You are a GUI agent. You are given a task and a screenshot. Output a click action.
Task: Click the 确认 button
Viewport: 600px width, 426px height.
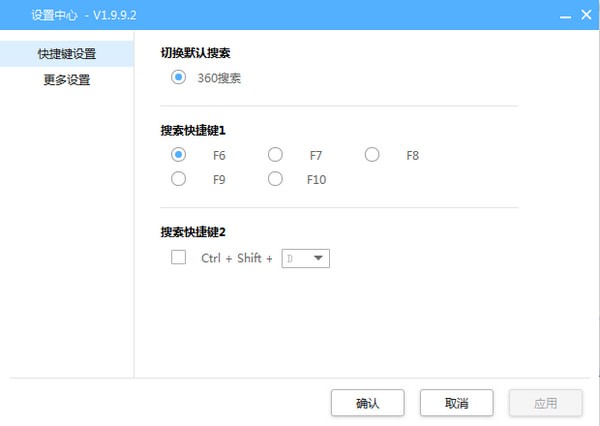[367, 403]
